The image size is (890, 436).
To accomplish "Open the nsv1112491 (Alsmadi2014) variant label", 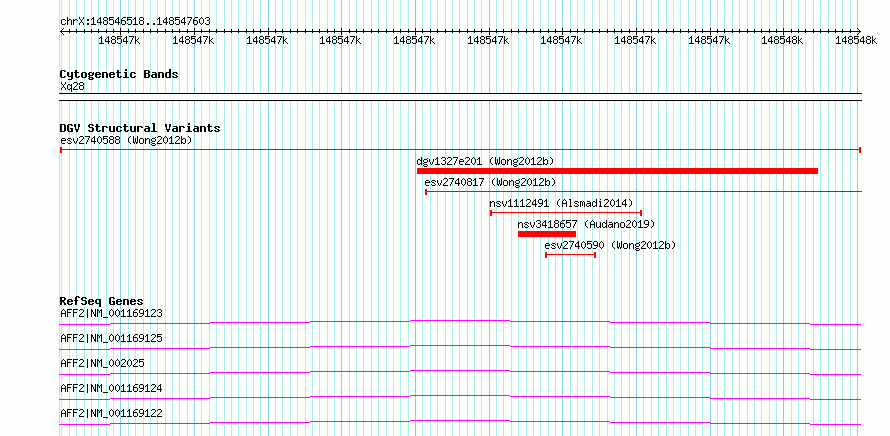I will point(561,203).
